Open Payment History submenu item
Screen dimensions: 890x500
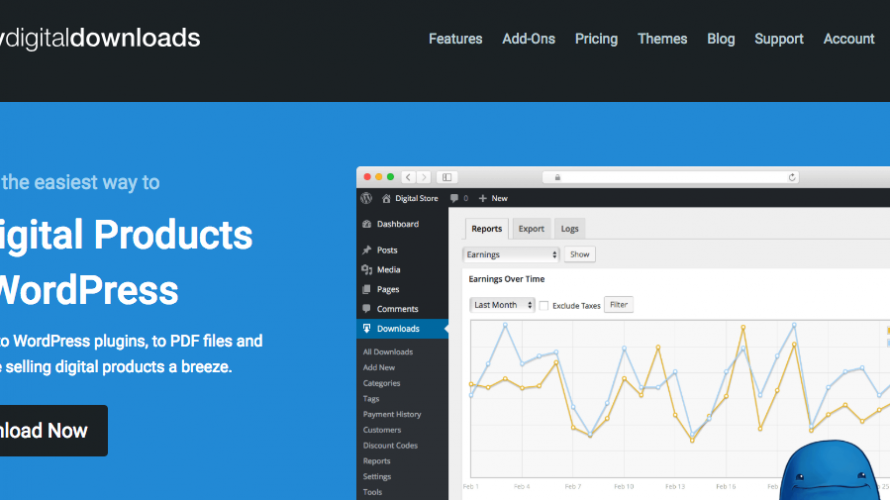(392, 414)
